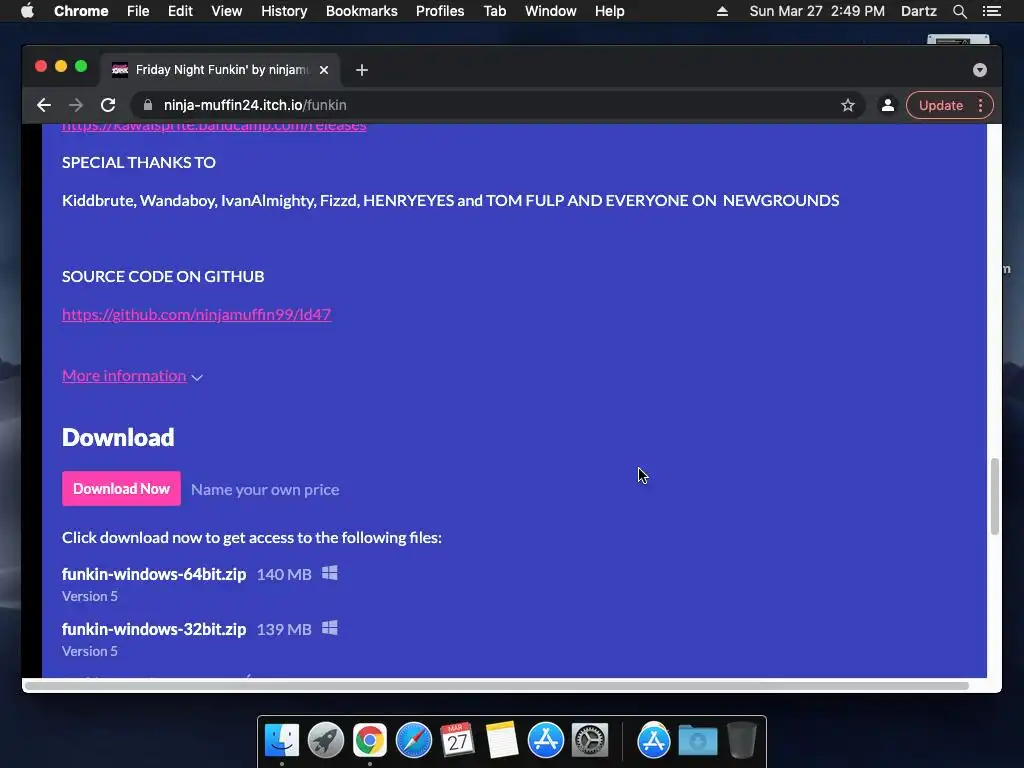Open Spotlight search in the menu bar

[x=959, y=11]
